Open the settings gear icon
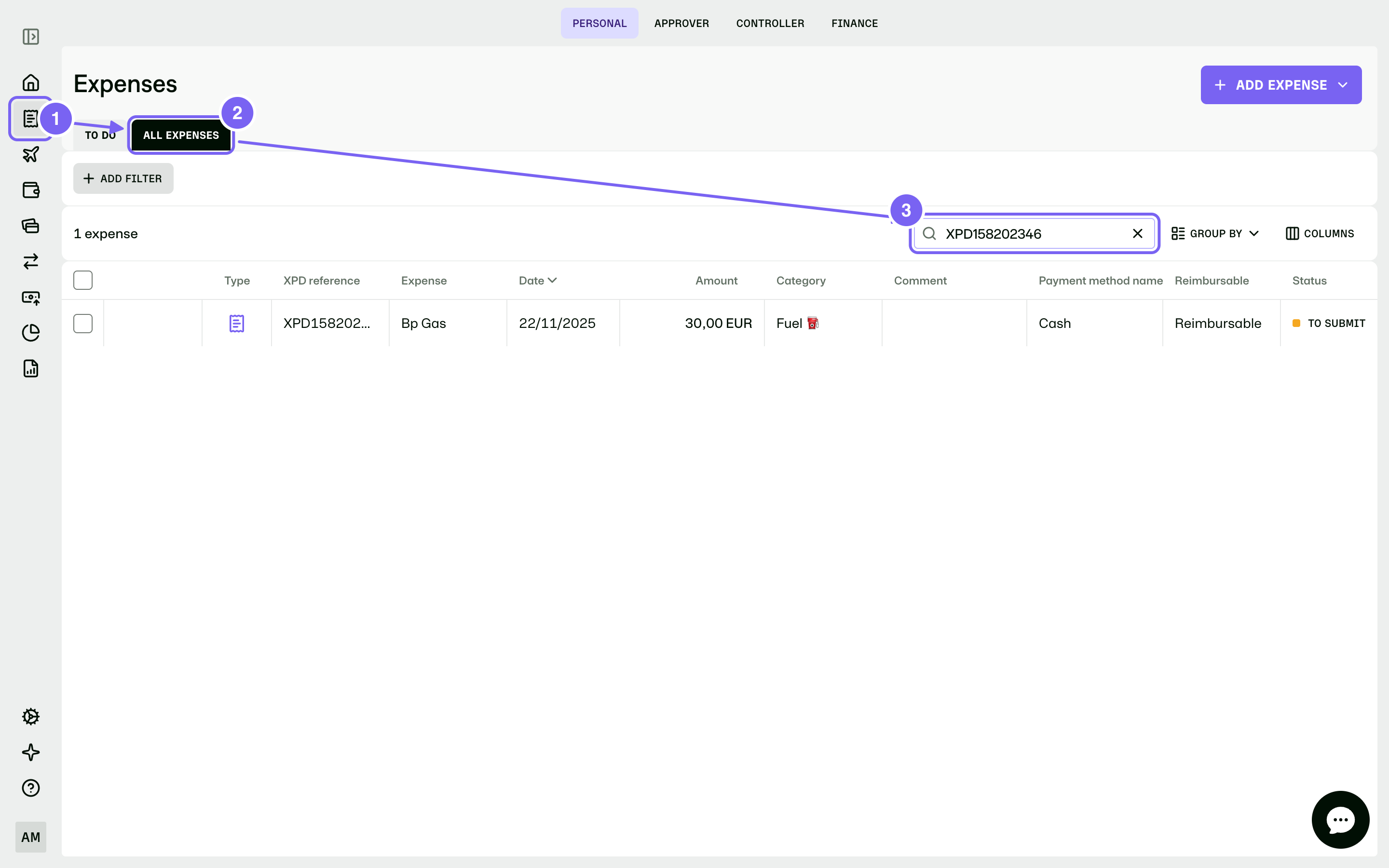 [30, 717]
